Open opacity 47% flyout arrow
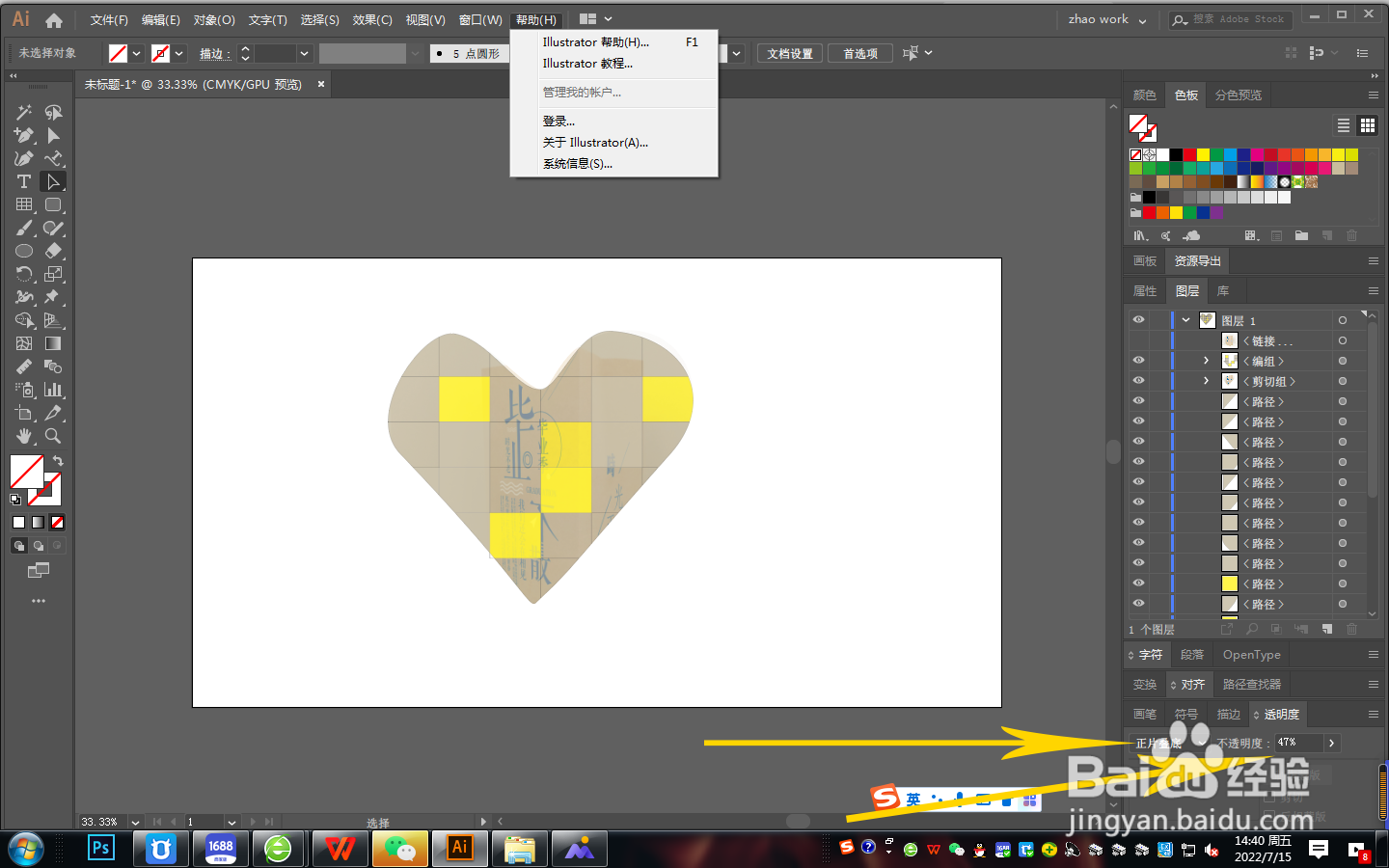The width and height of the screenshot is (1389, 868). (x=1331, y=743)
